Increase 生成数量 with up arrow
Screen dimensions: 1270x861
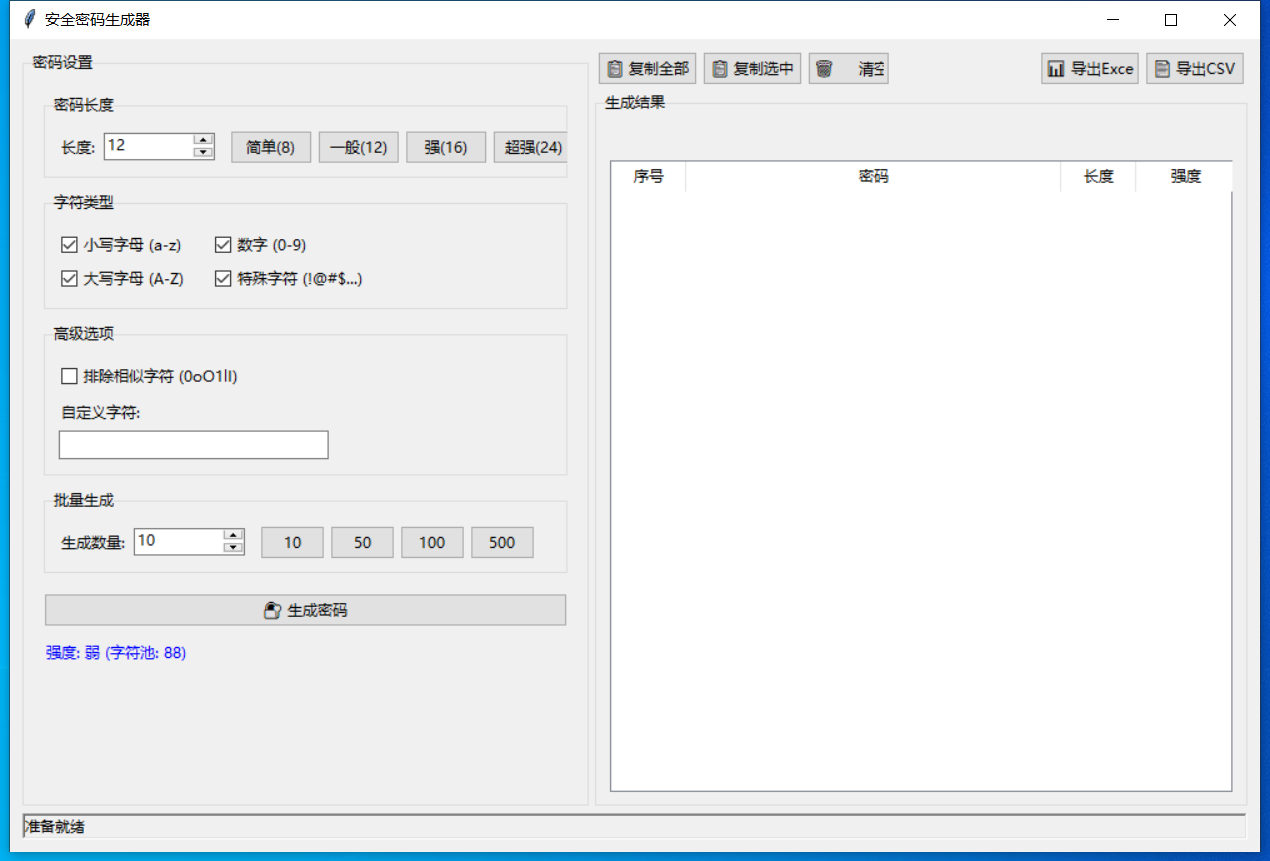tap(234, 535)
